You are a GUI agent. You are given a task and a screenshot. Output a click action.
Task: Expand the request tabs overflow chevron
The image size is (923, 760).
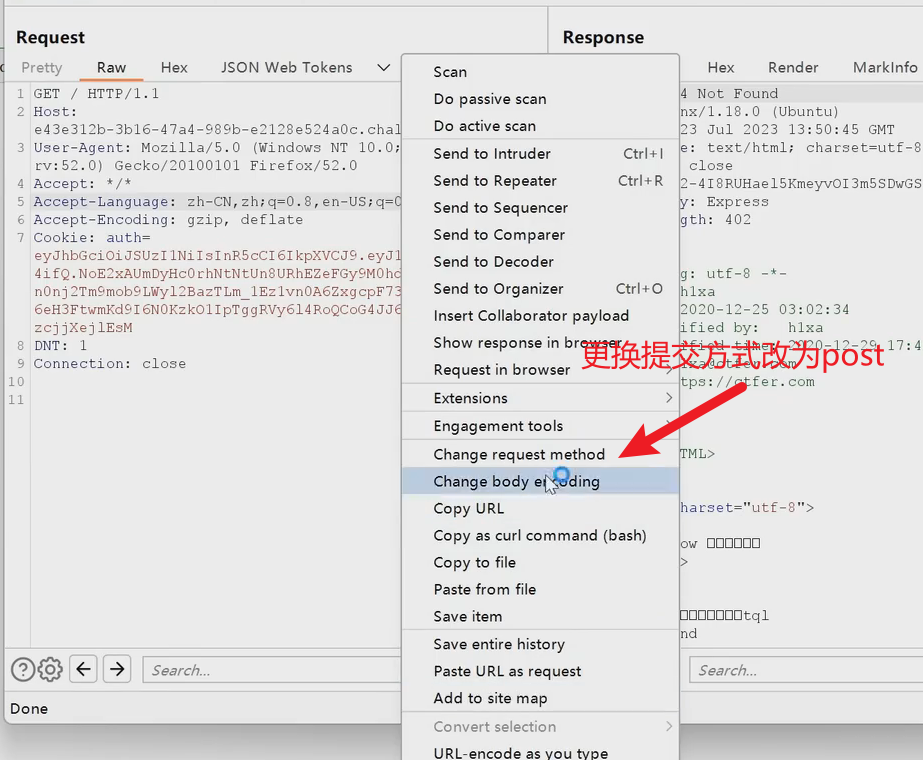(383, 68)
